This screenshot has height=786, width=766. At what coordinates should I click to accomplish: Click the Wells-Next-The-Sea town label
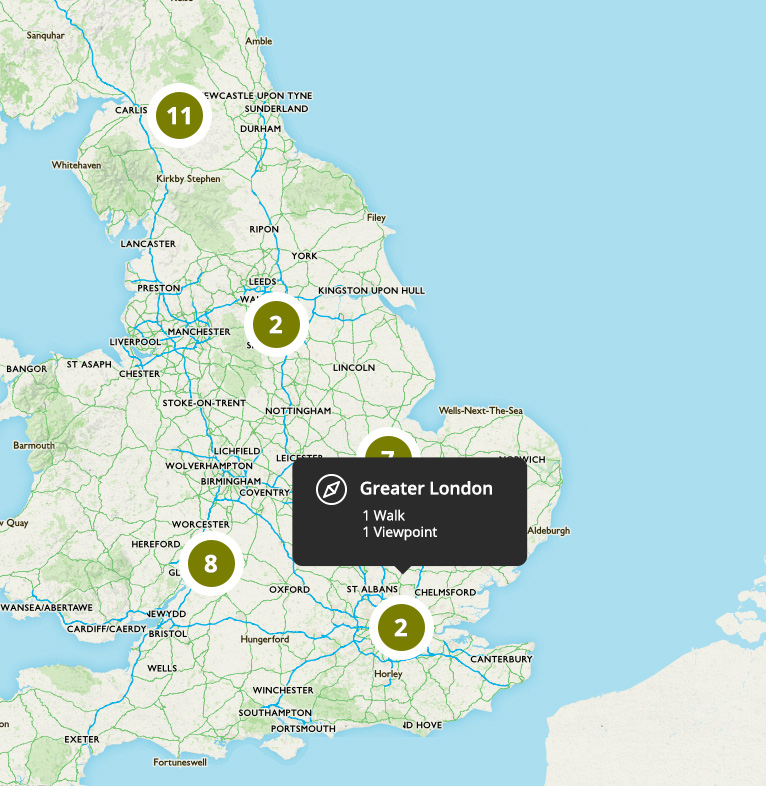click(481, 411)
